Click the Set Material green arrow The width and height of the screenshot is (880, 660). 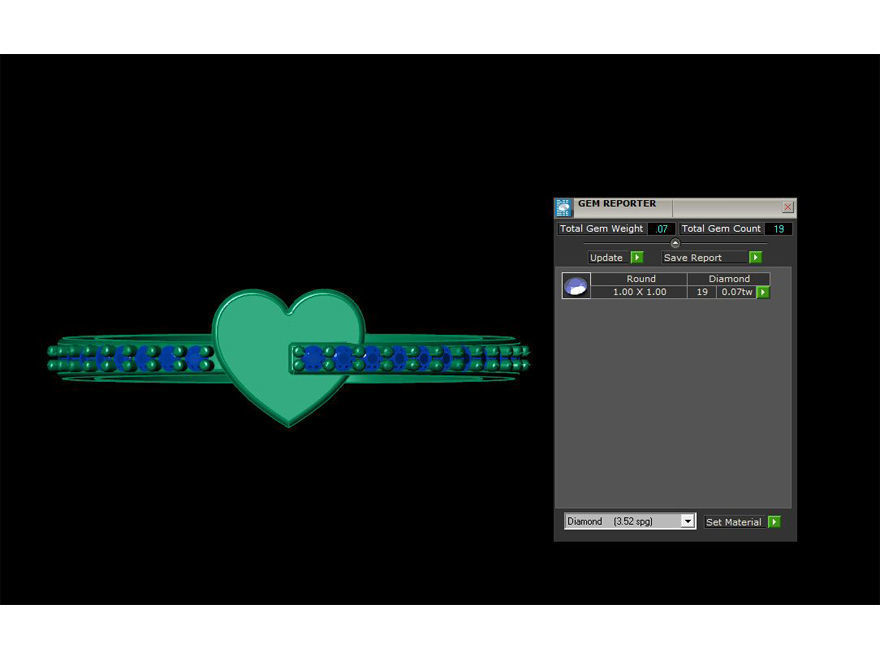point(774,522)
